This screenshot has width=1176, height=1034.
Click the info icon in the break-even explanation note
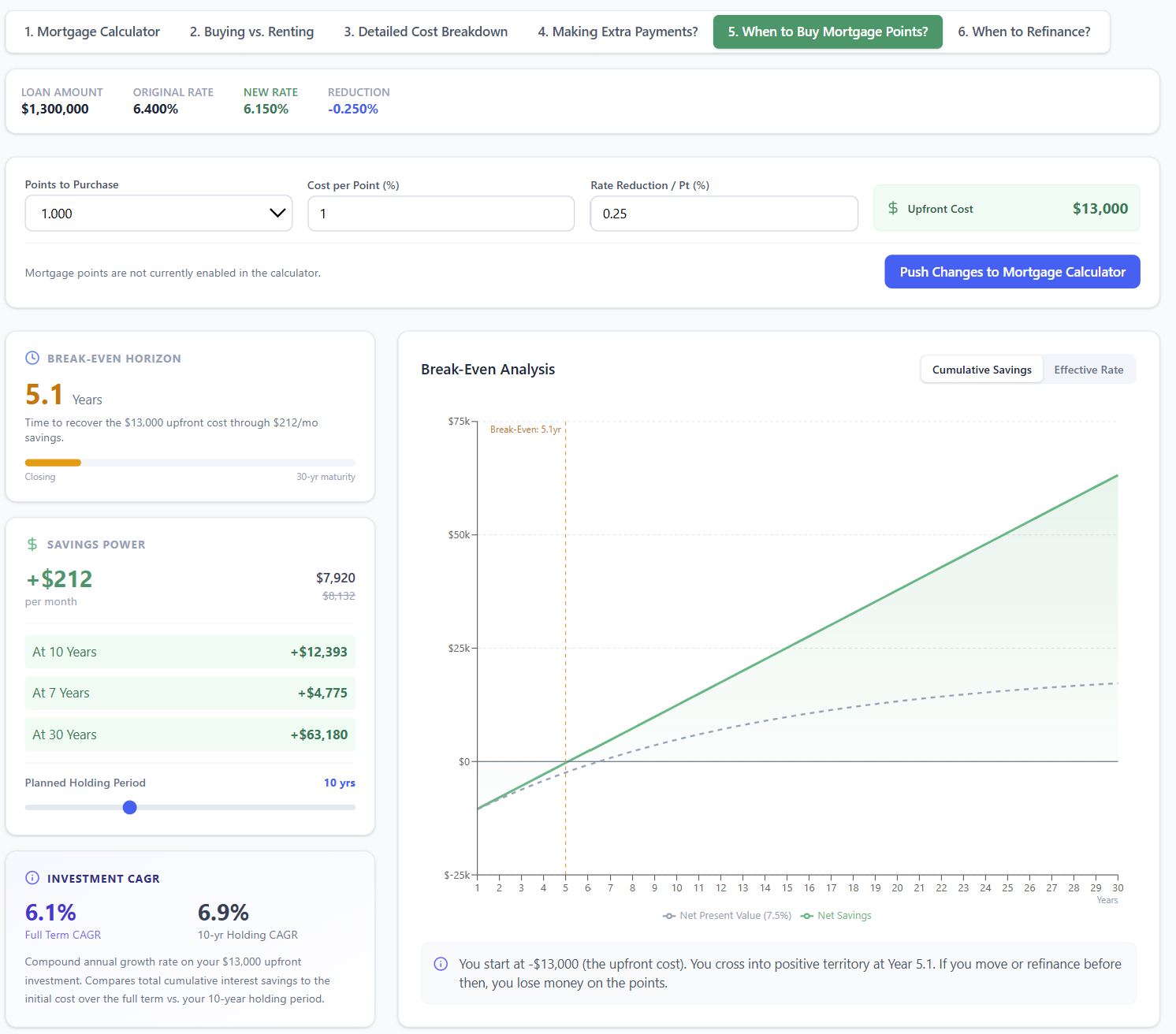(441, 964)
